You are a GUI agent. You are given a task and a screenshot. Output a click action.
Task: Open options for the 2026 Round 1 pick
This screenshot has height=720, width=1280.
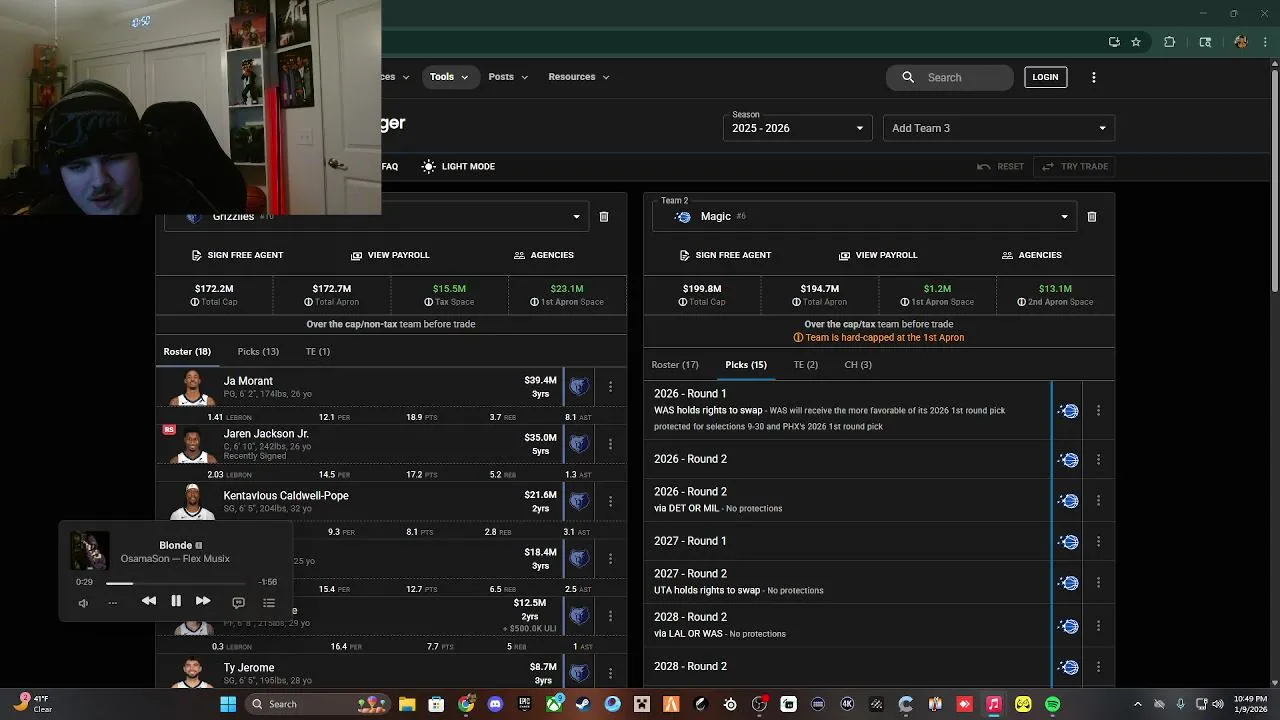[1098, 411]
